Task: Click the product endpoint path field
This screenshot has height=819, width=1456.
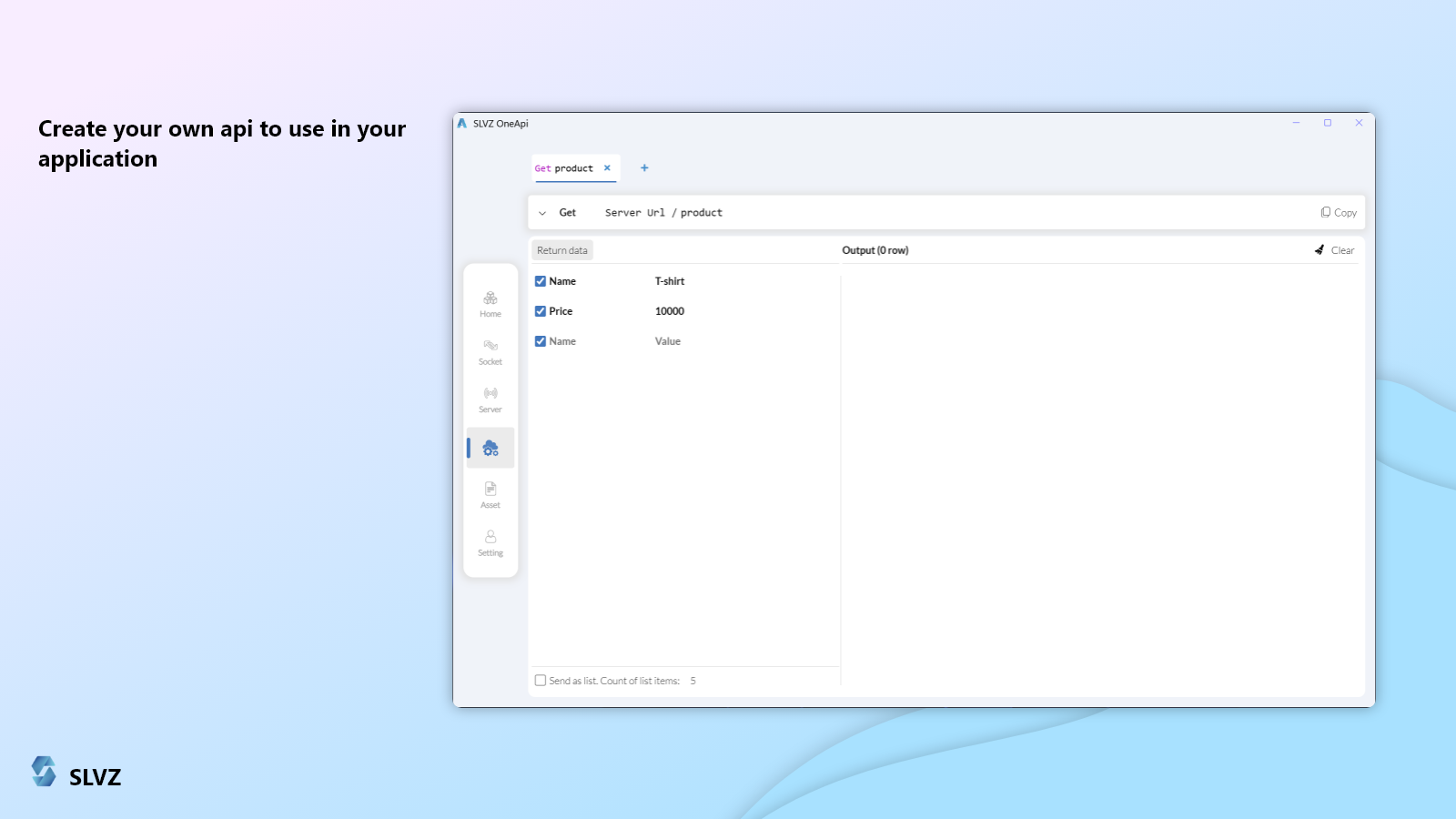Action: pos(702,213)
